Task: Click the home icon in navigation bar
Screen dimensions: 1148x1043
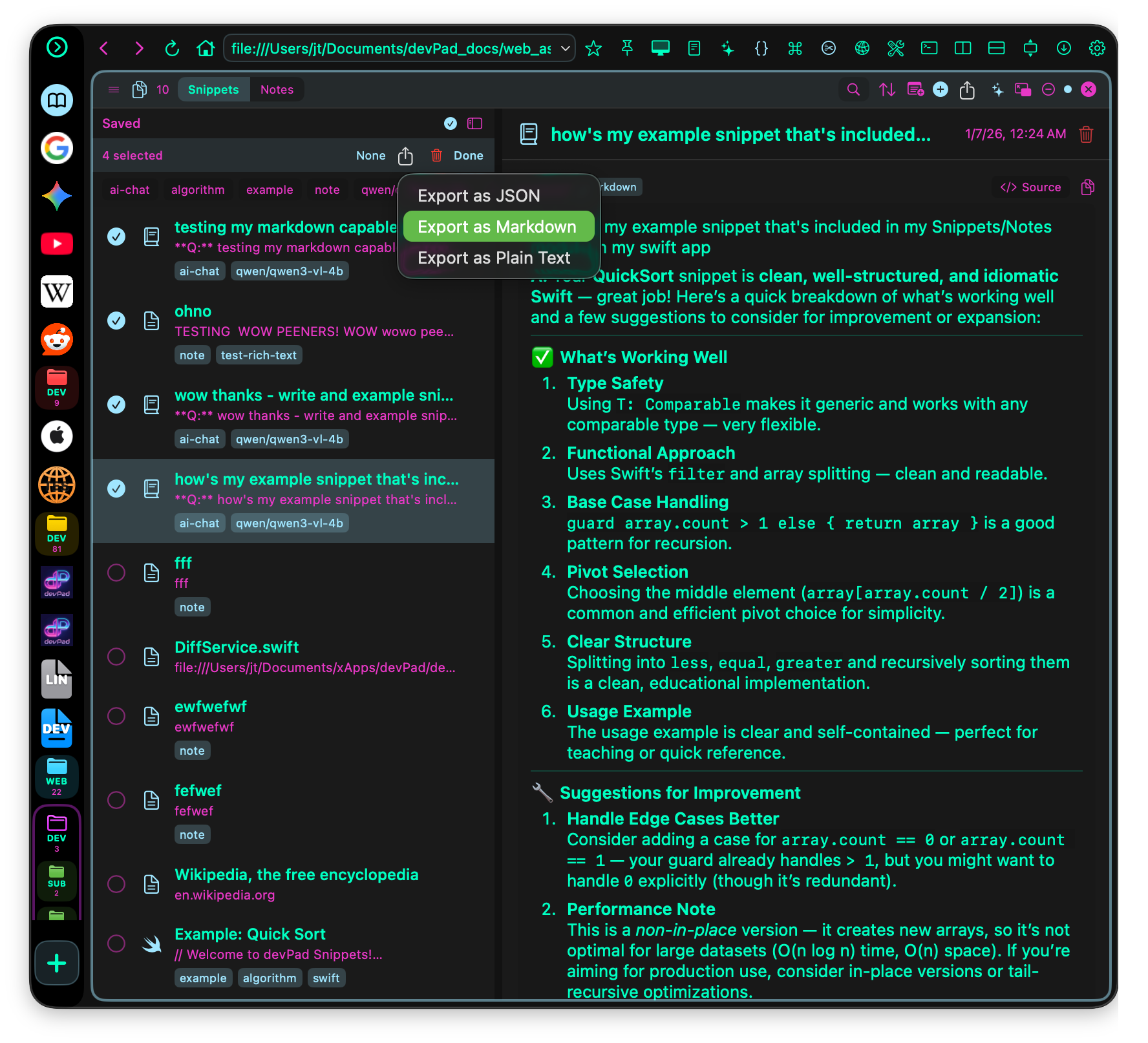Action: tap(206, 48)
